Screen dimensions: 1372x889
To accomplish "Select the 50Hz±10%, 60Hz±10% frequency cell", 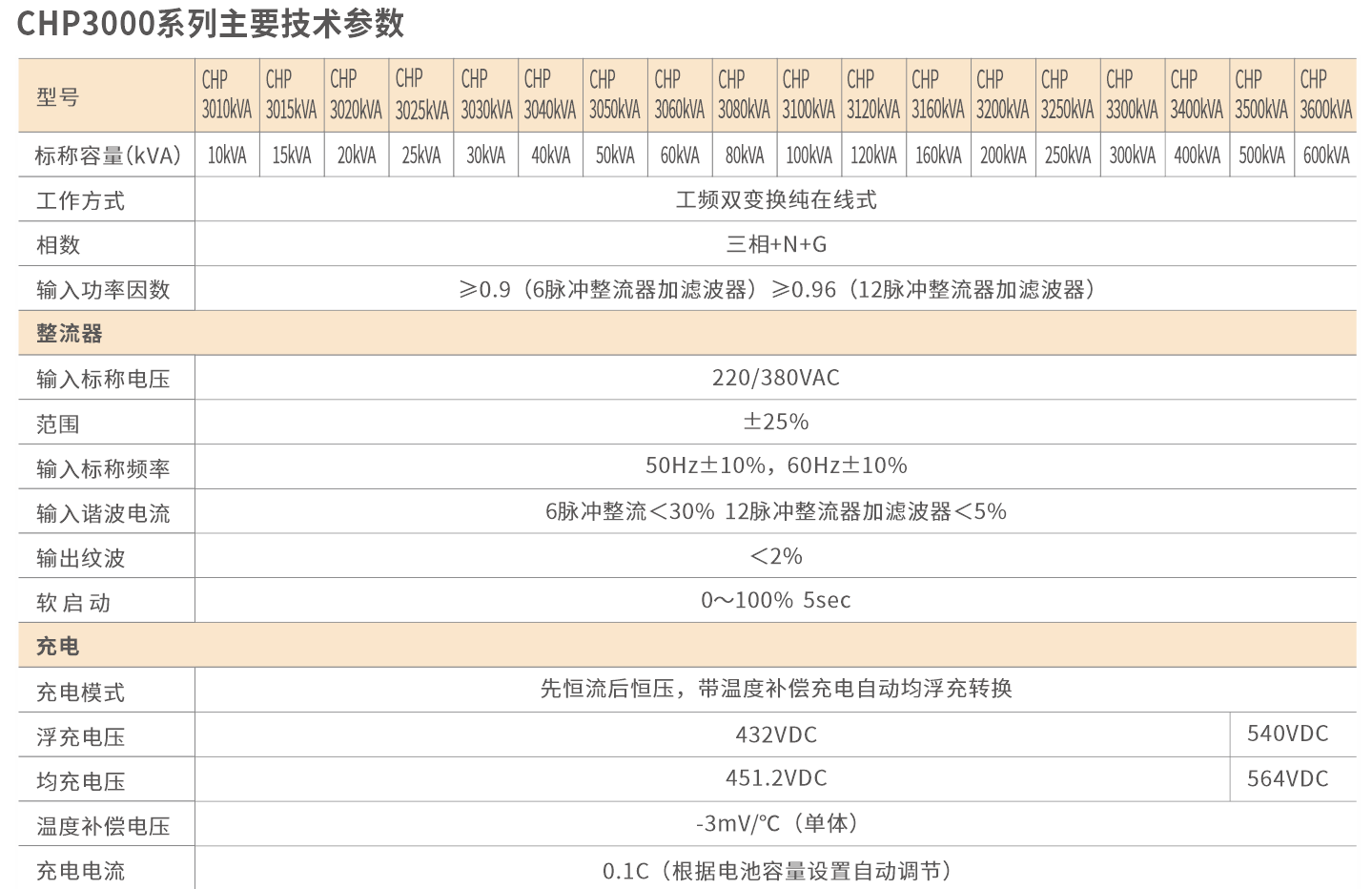I will 775,466.
